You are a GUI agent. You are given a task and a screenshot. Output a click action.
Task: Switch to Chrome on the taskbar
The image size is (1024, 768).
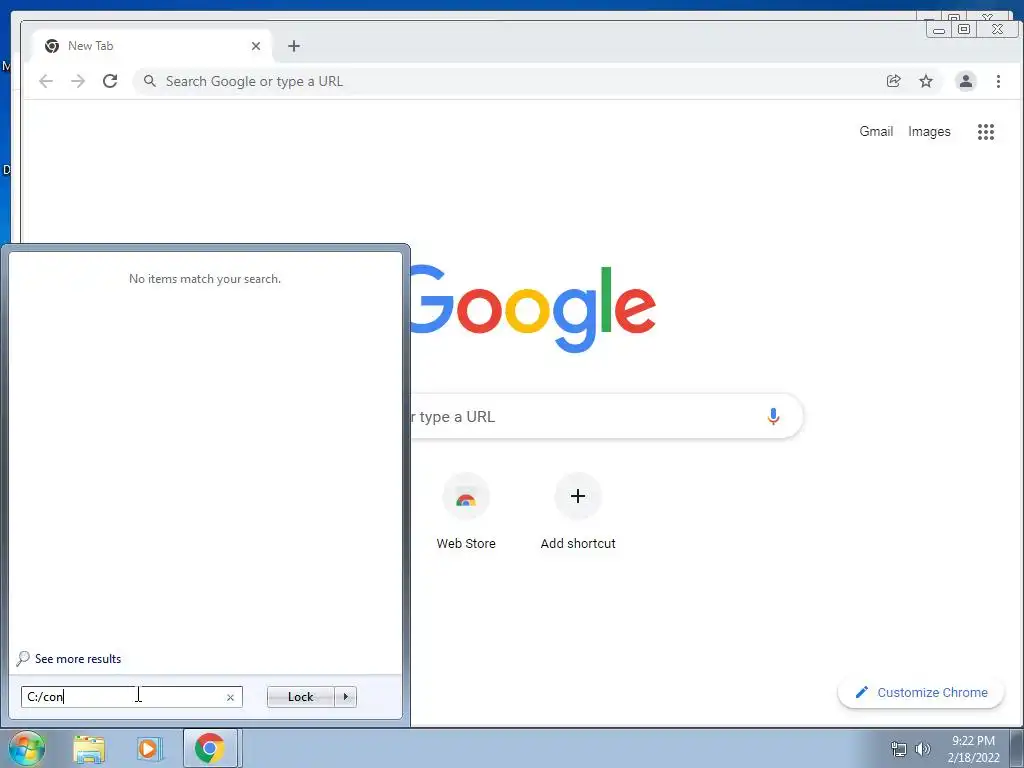210,748
